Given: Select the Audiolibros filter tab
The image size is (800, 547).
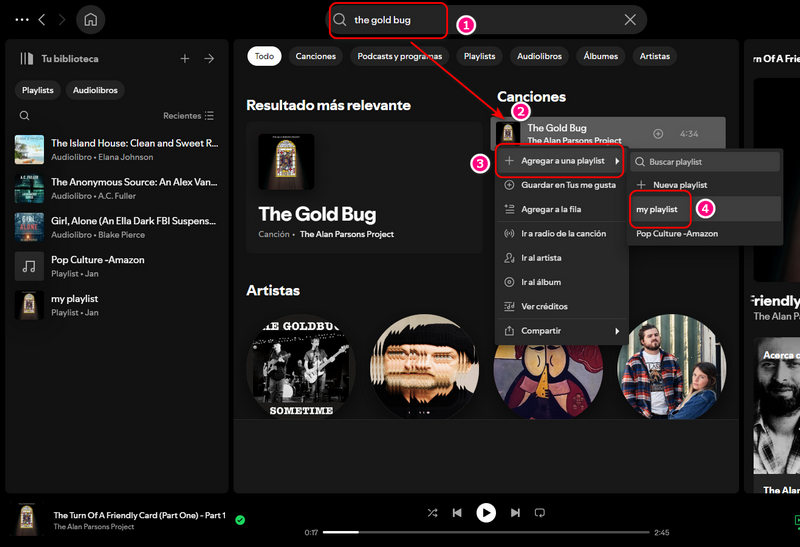Looking at the screenshot, I should pos(539,56).
